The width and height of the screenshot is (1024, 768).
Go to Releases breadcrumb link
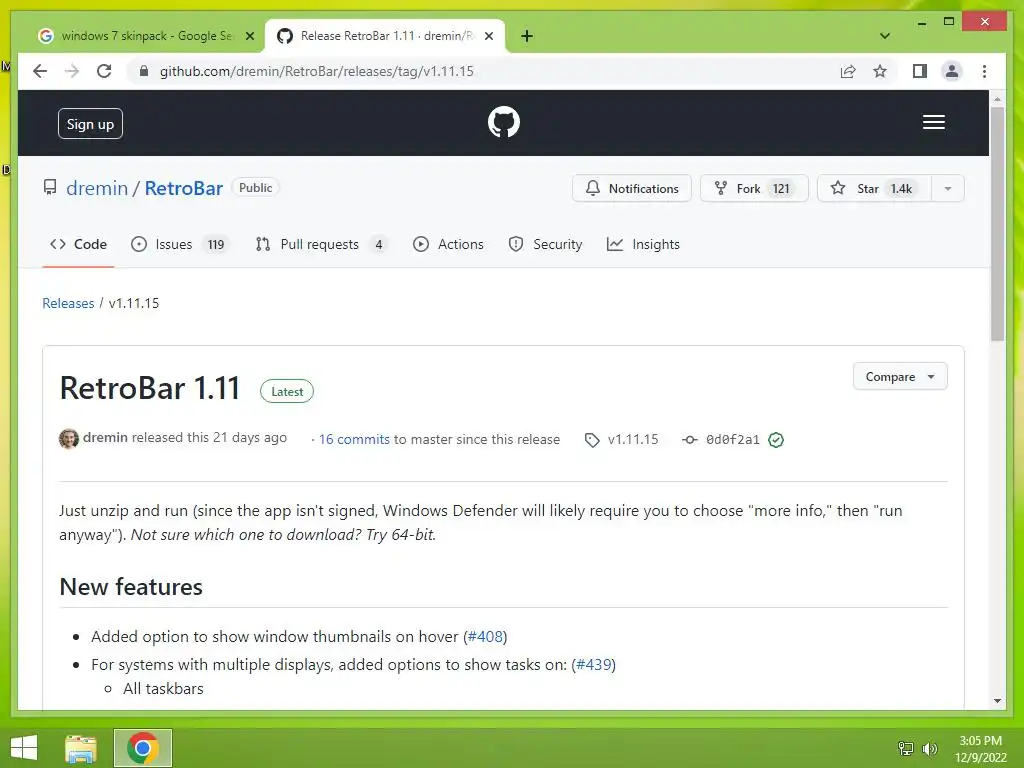[68, 303]
